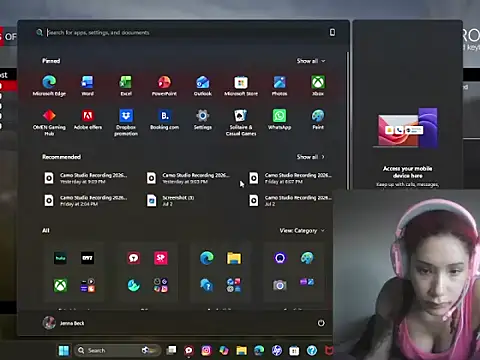
Task: Show all Recommended items
Action: pyautogui.click(x=311, y=157)
